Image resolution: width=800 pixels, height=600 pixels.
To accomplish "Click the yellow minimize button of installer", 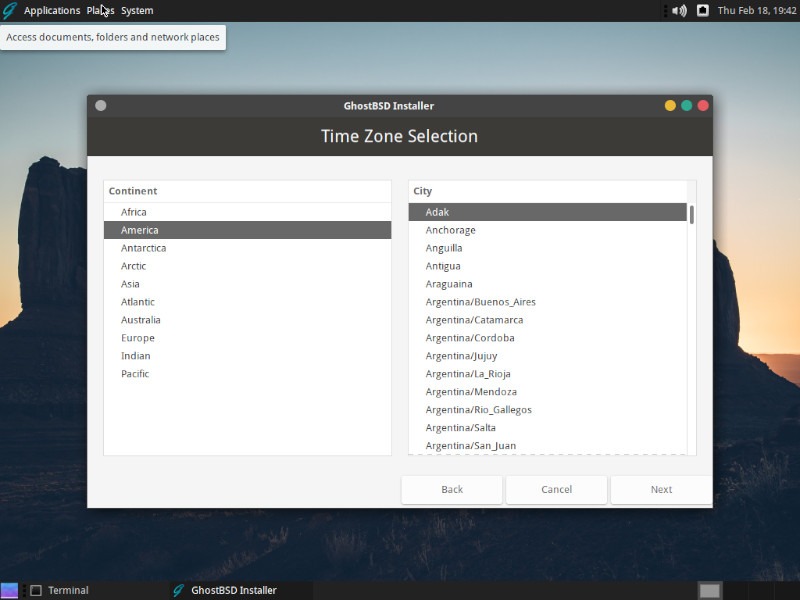I will coord(670,105).
